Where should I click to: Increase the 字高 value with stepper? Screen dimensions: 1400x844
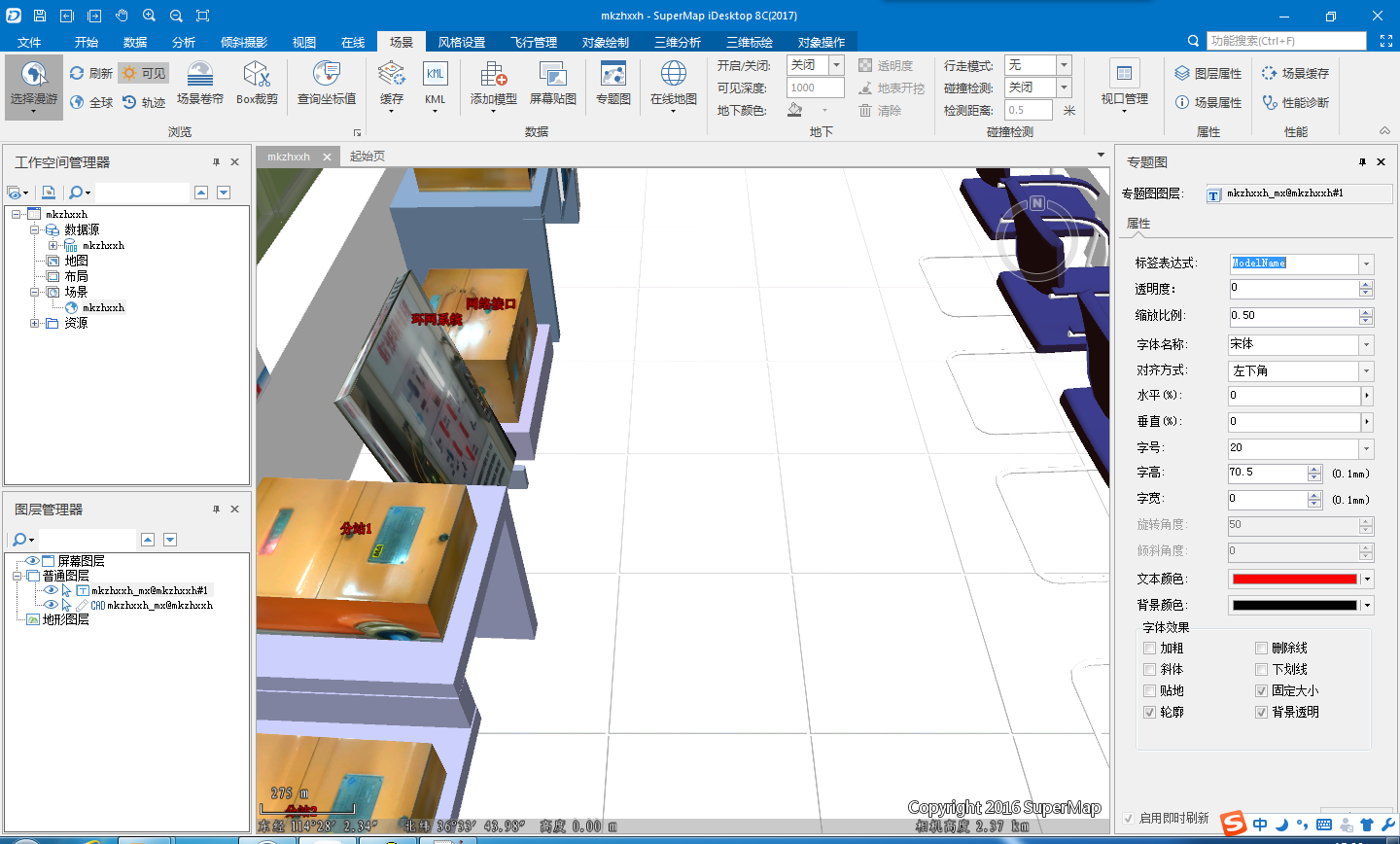tap(1314, 469)
